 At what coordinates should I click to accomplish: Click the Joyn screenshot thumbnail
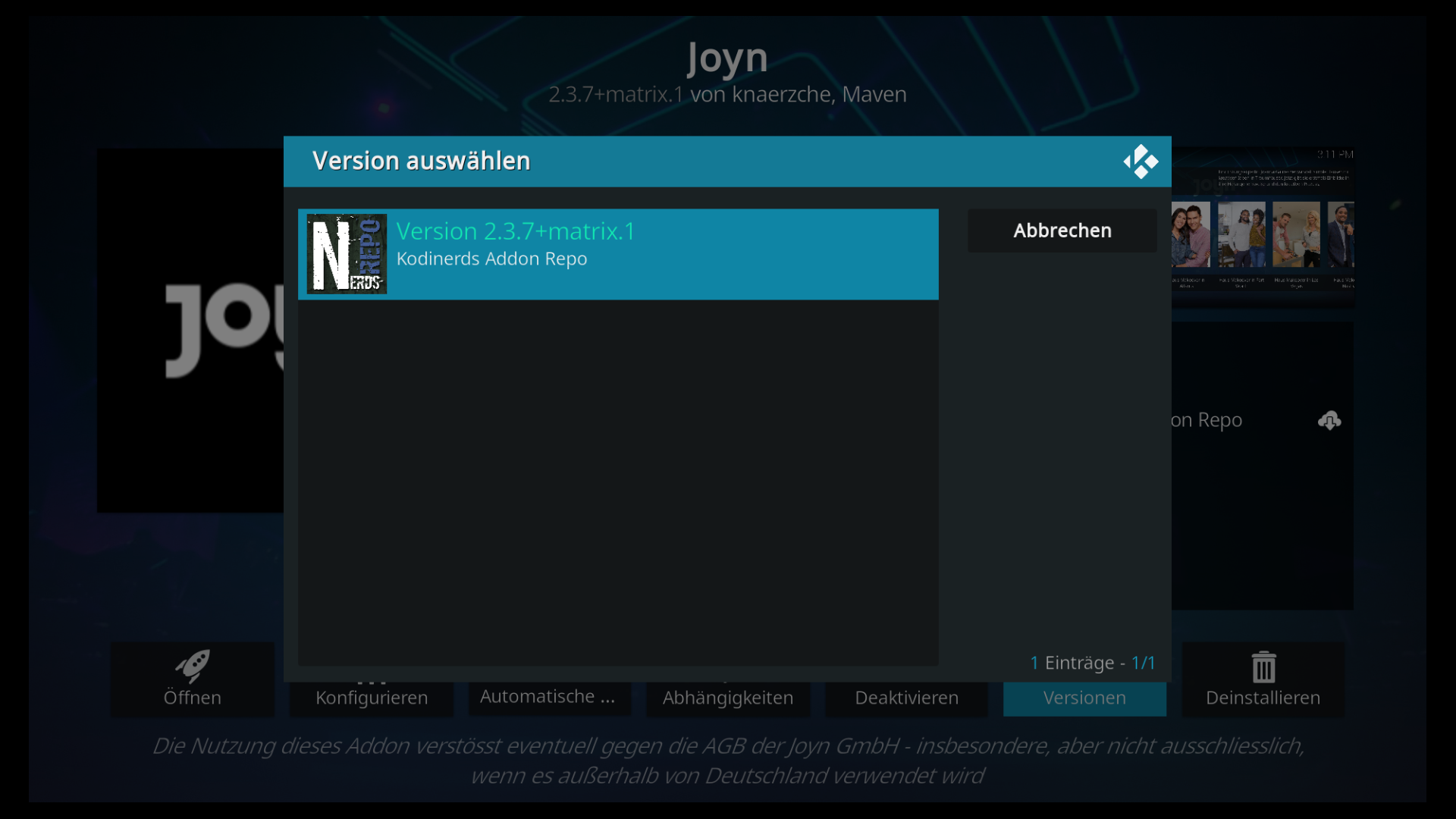pyautogui.click(x=1263, y=227)
